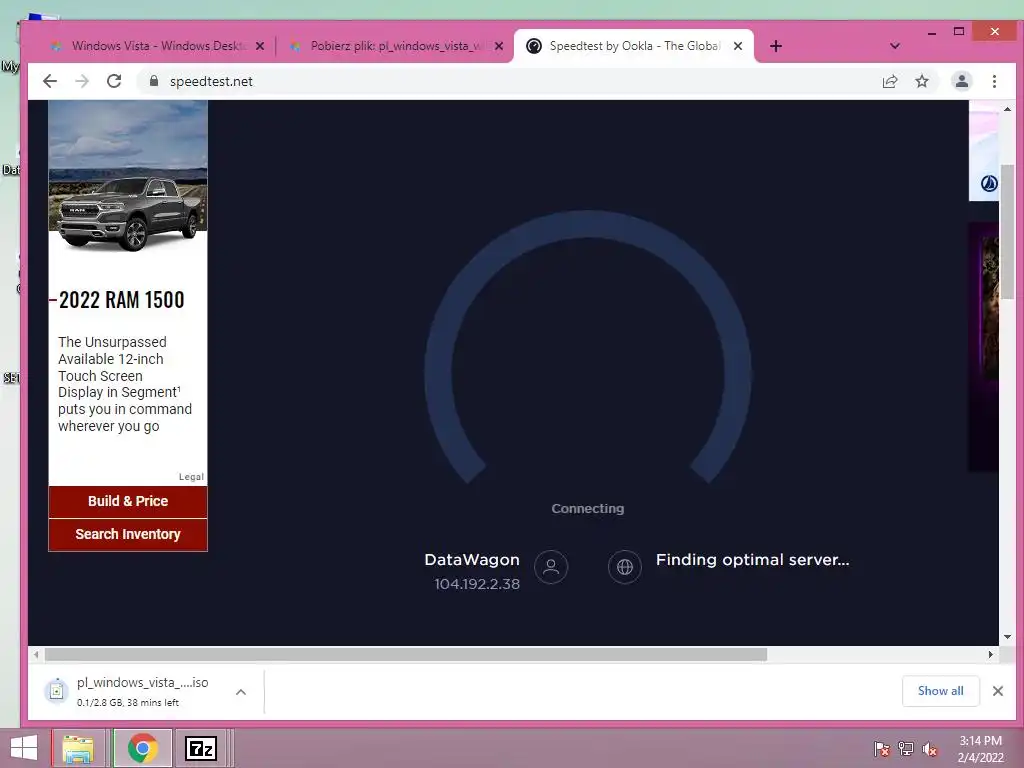Click the vertical scrollbar up arrow
The image size is (1024, 768).
(x=1007, y=109)
